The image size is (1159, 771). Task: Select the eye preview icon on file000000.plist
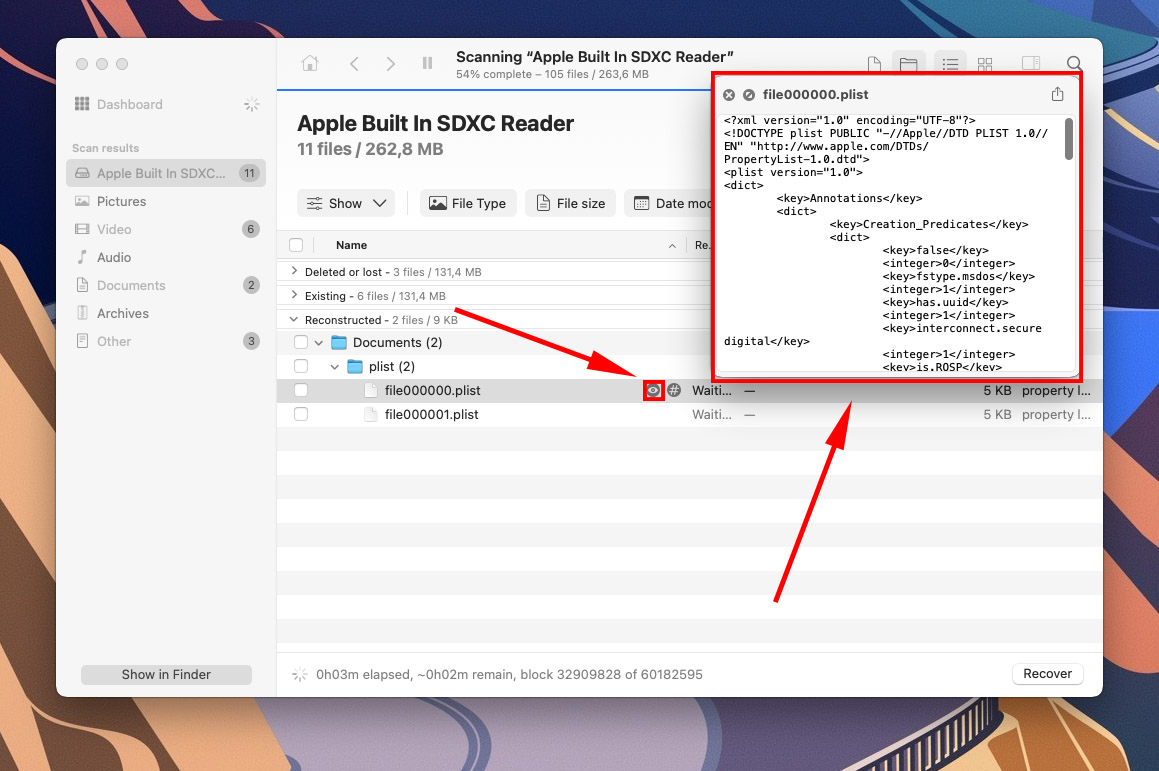click(654, 390)
